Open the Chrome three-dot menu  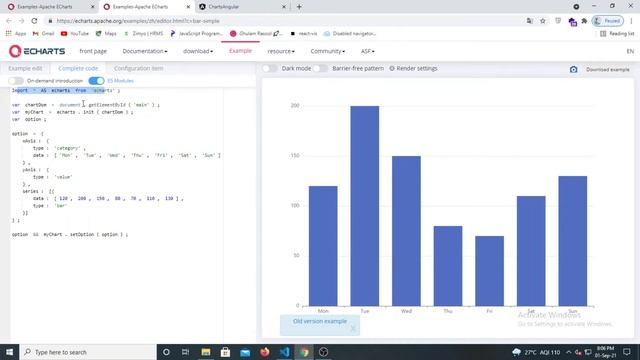(x=631, y=21)
